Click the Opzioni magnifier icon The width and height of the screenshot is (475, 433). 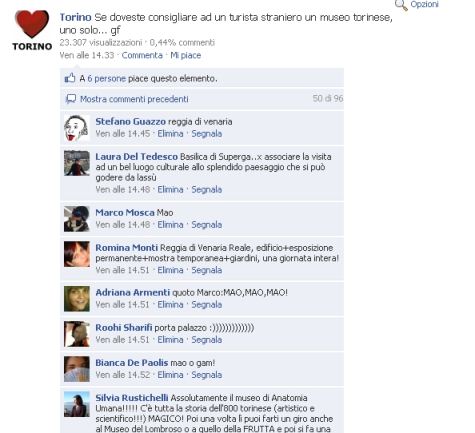pyautogui.click(x=401, y=5)
